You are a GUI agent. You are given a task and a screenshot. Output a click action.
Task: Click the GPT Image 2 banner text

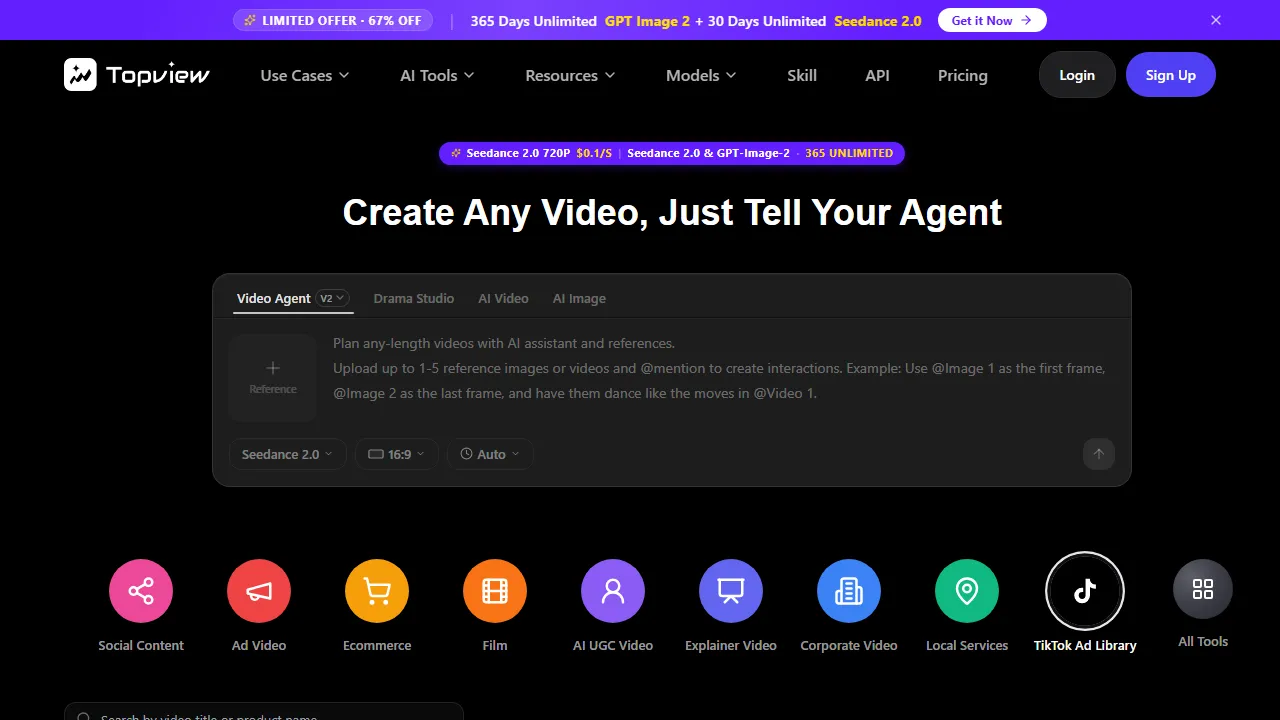647,20
